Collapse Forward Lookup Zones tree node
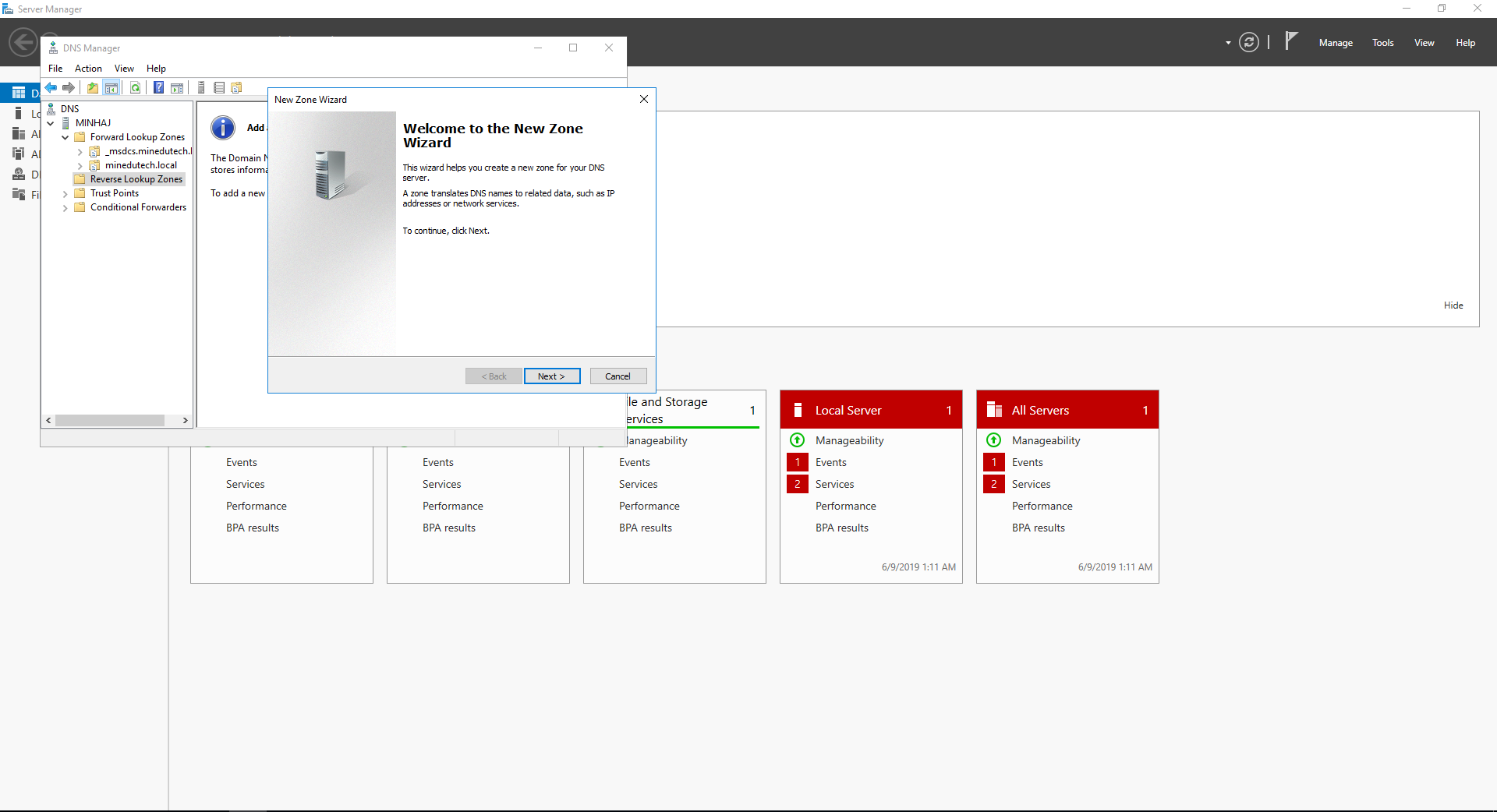The image size is (1497, 812). point(65,137)
